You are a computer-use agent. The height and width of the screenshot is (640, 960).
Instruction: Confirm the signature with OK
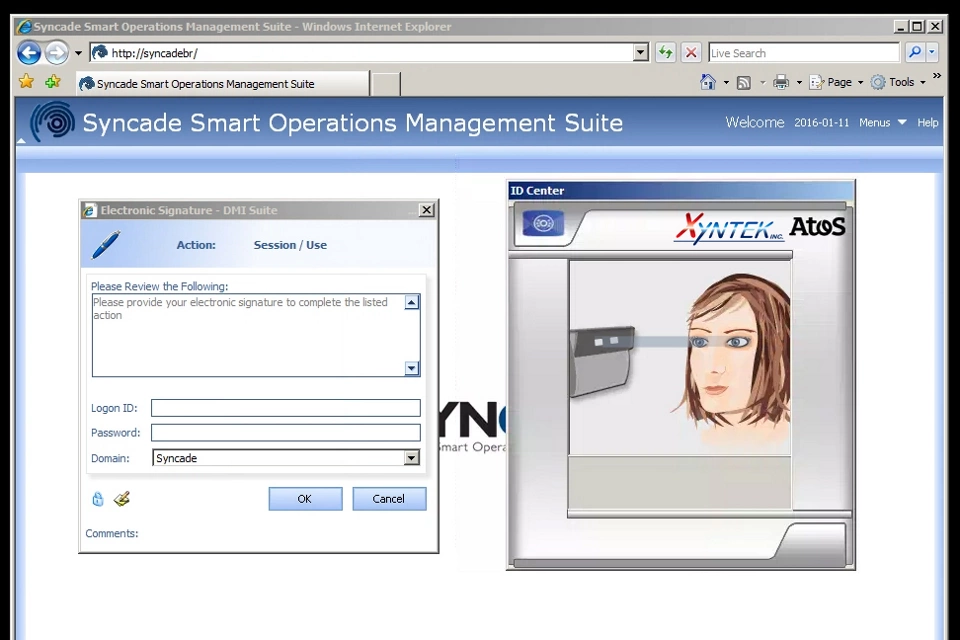(x=305, y=499)
